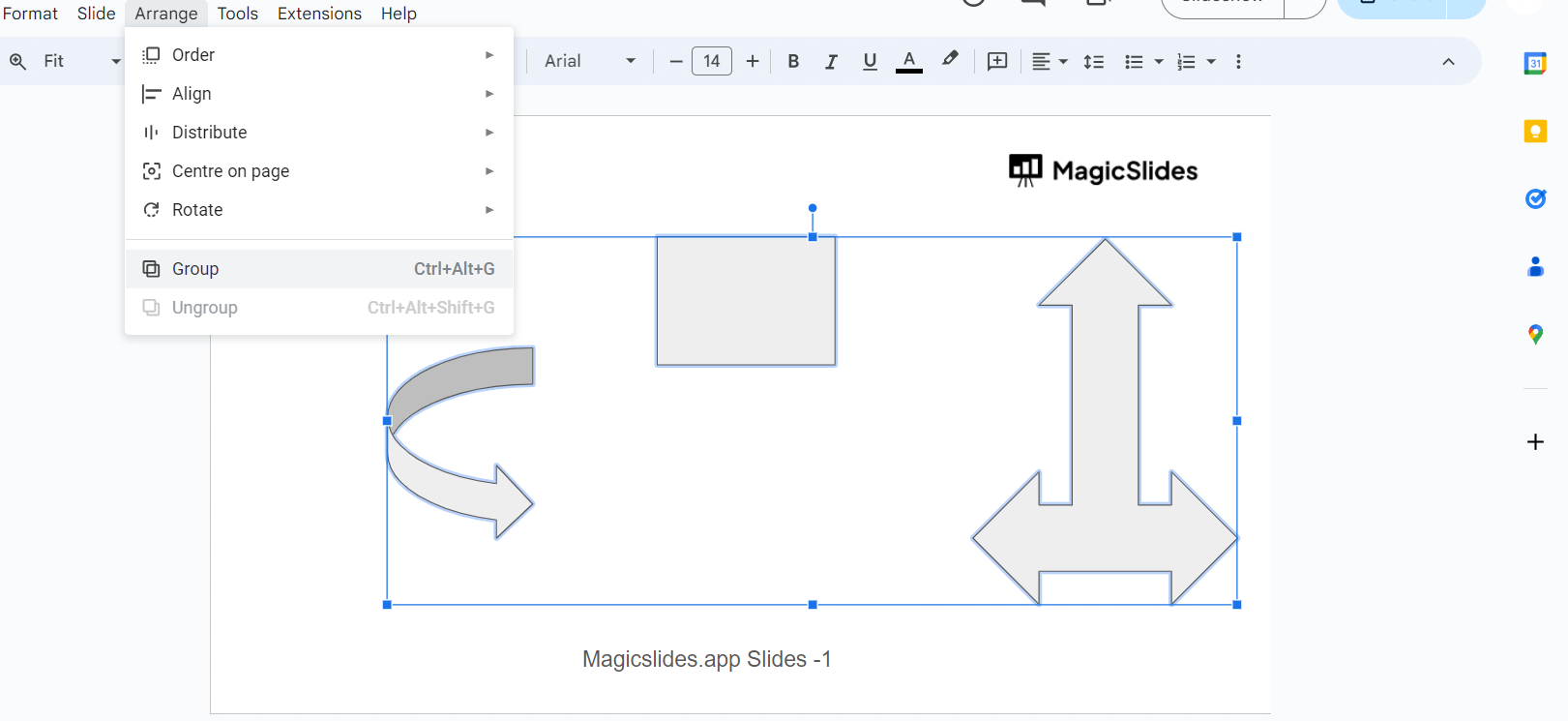The image size is (1568, 721).
Task: Click the rotation handle above the selection
Action: tap(813, 208)
